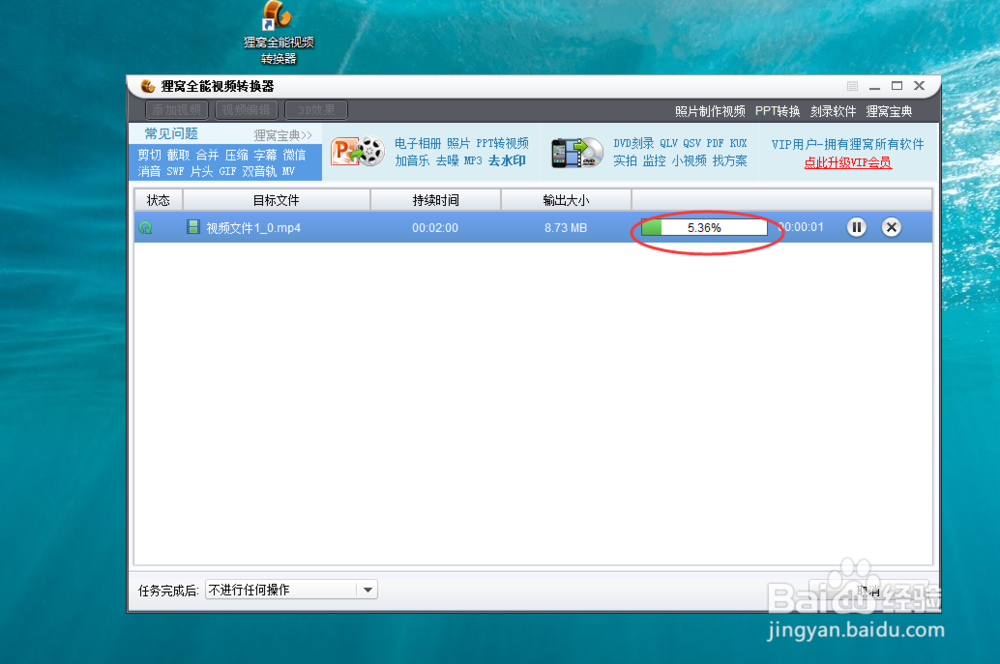This screenshot has height=664, width=1000.
Task: Click the phone and DVD disc icon
Action: (x=577, y=152)
